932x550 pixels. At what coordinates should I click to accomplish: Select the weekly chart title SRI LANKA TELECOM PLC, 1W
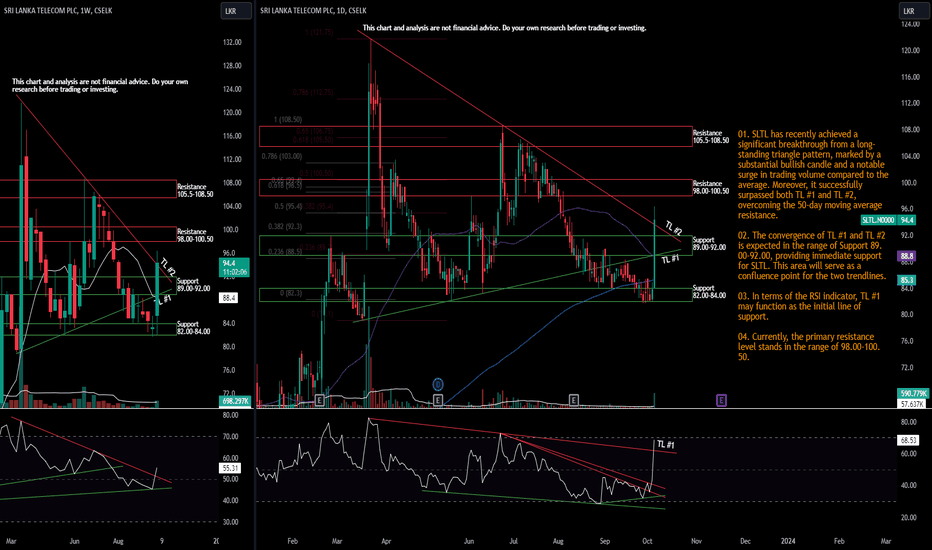pos(58,11)
